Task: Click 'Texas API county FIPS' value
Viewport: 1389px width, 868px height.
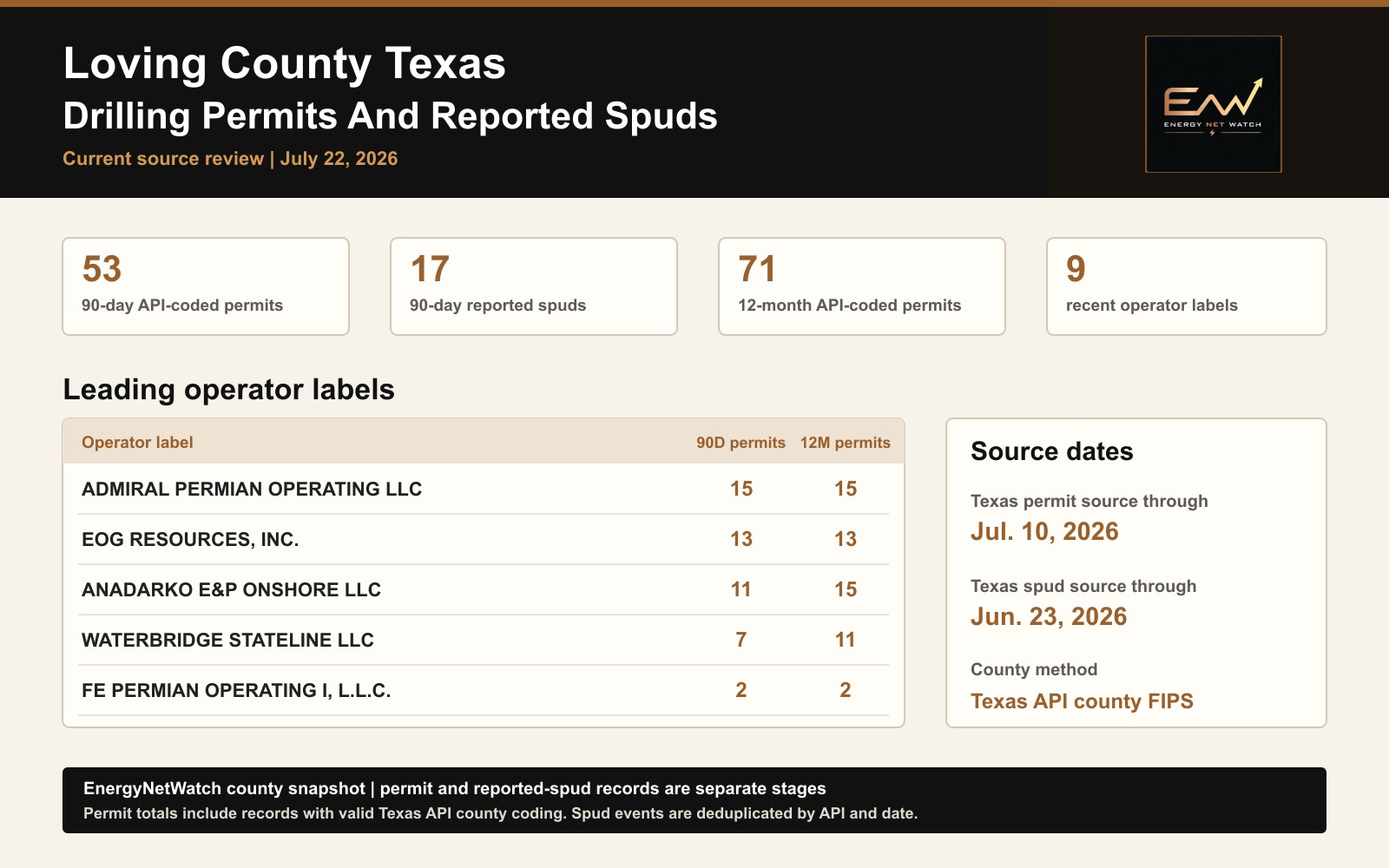Action: 1082,701
